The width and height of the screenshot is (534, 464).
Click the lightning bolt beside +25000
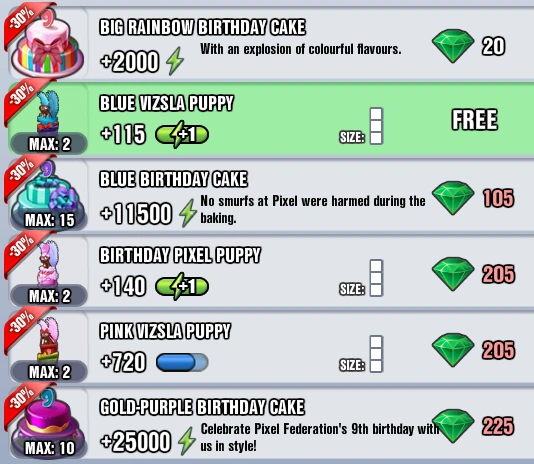(x=187, y=441)
